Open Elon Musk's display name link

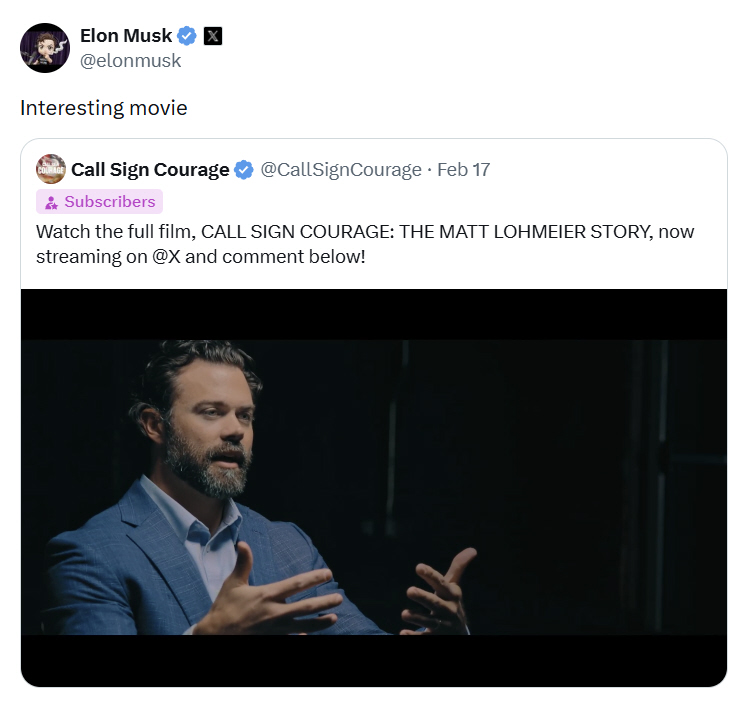coord(126,36)
